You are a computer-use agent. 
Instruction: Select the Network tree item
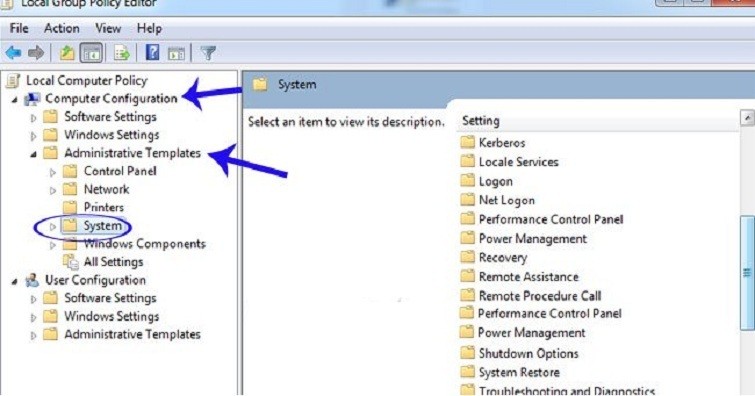(106, 189)
